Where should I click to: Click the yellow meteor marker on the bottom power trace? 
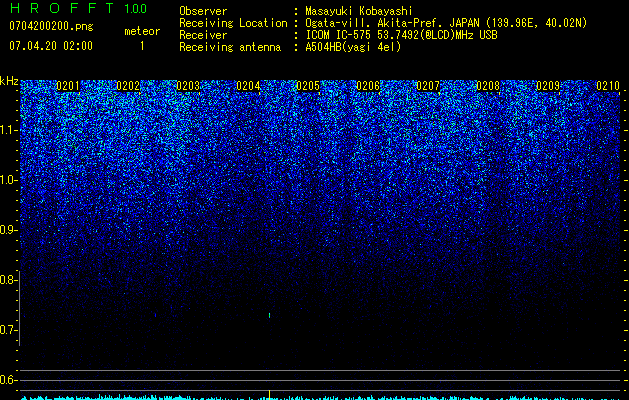click(269, 394)
